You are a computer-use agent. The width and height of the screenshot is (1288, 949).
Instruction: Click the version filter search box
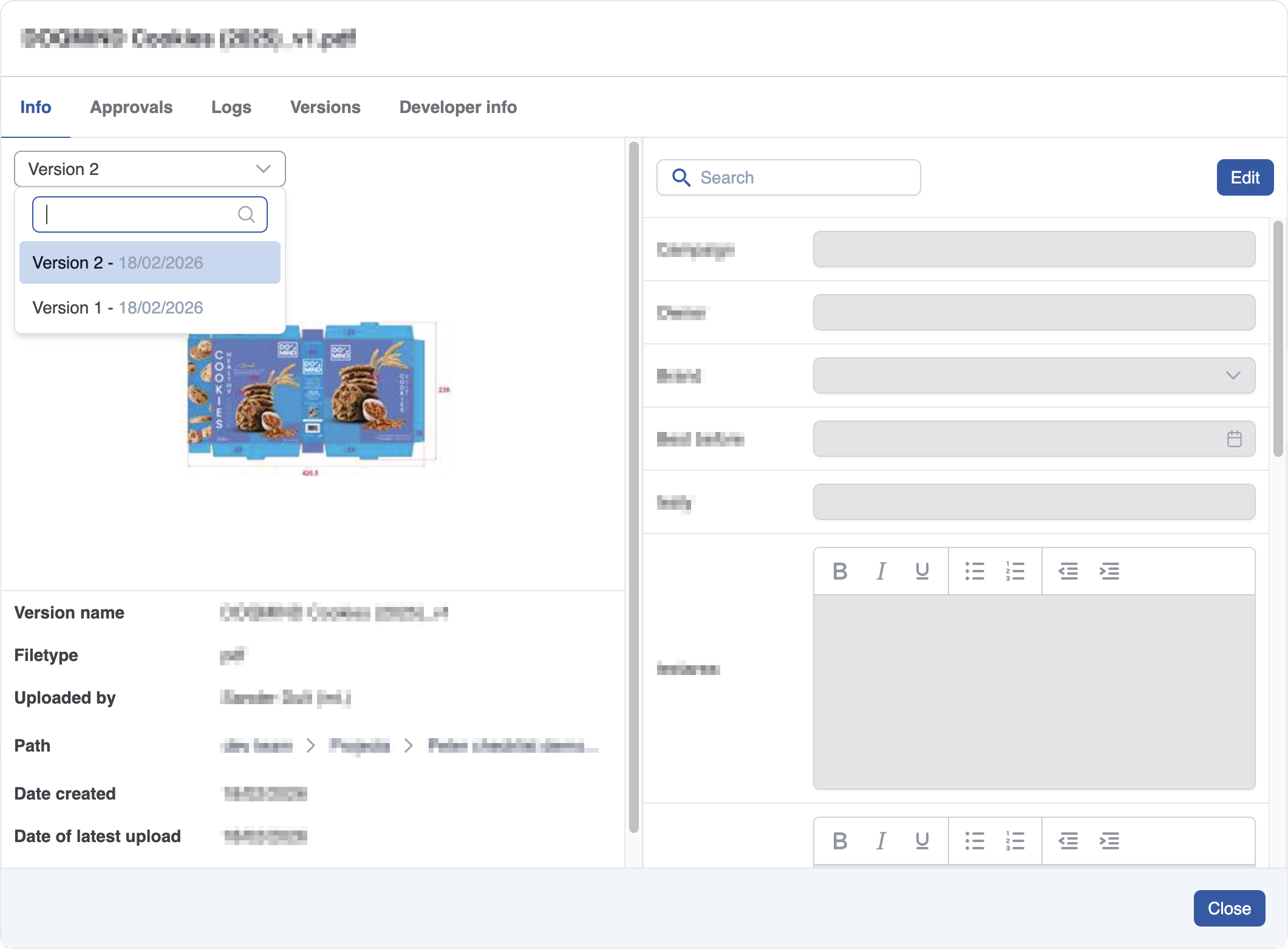(150, 214)
